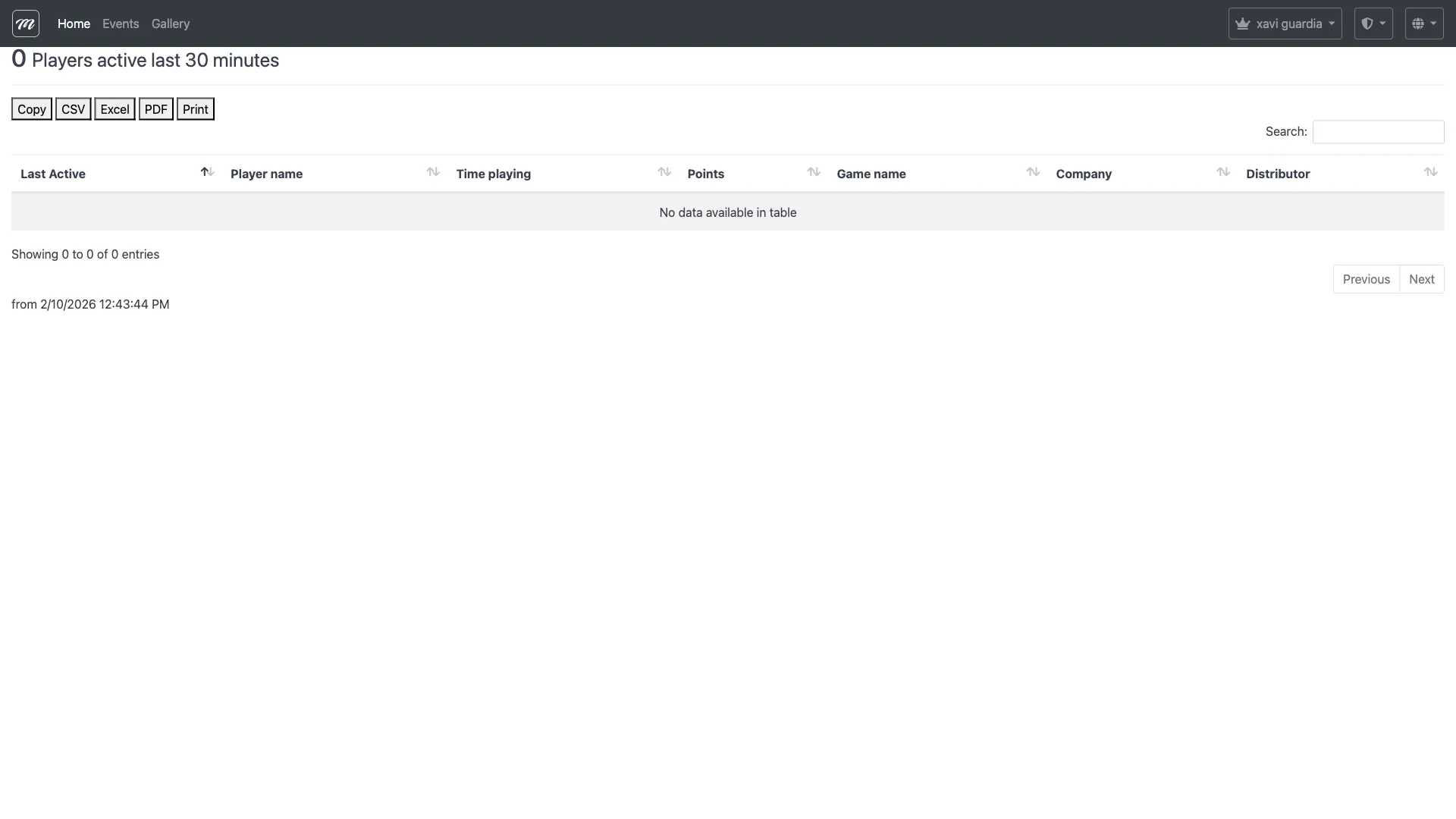Open the language globe dropdown
The image size is (1456, 819).
coord(1423,24)
